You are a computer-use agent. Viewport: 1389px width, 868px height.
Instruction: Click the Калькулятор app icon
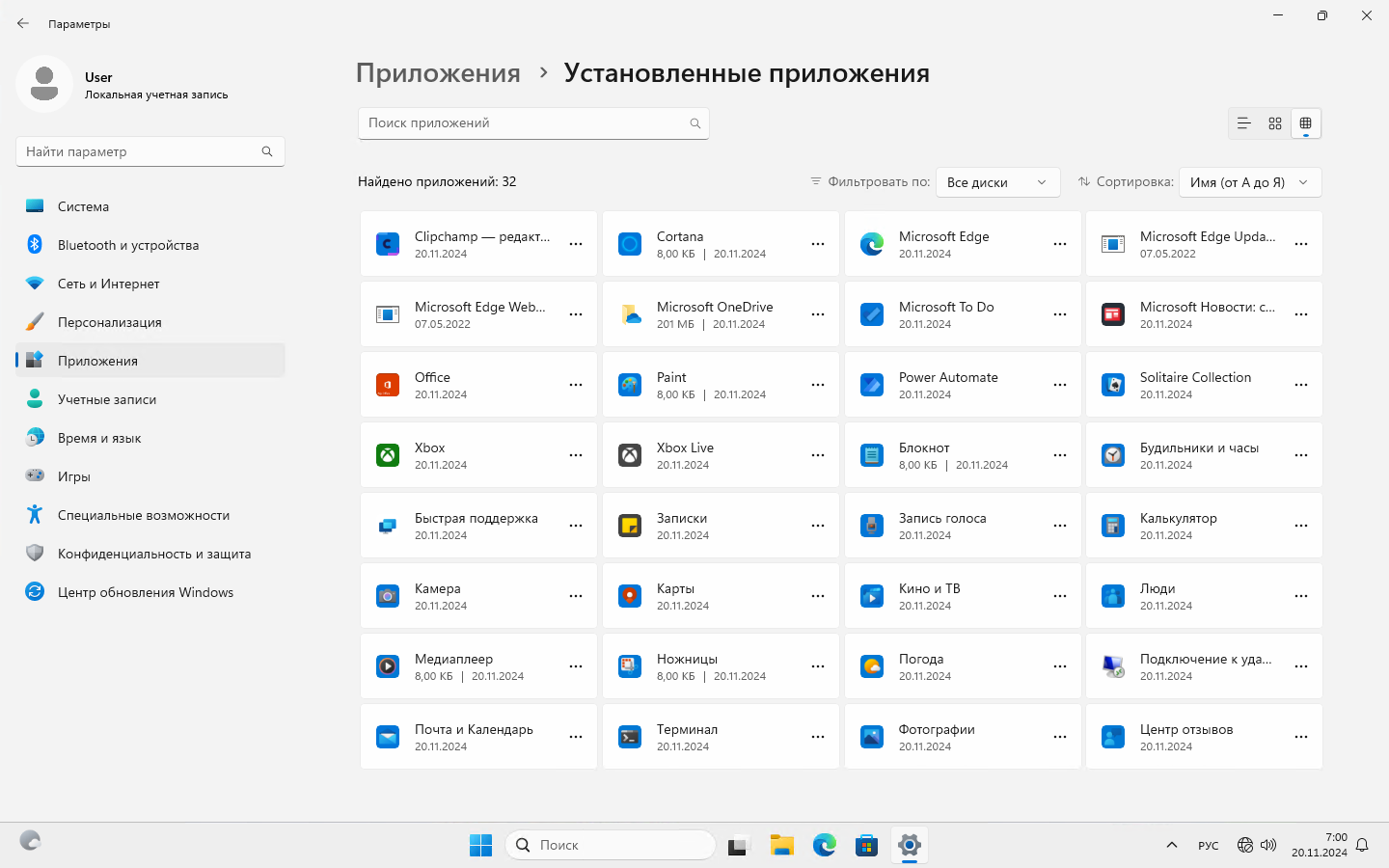pyautogui.click(x=1113, y=526)
